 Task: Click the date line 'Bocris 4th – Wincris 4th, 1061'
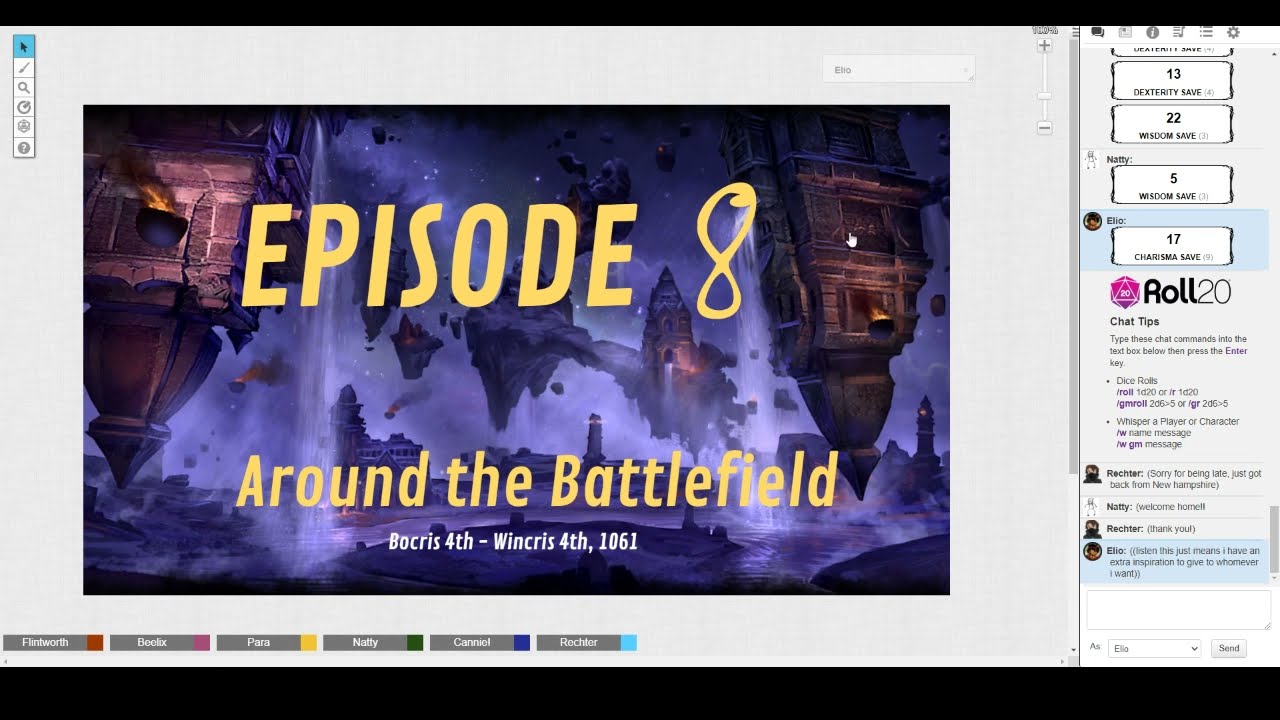point(513,541)
